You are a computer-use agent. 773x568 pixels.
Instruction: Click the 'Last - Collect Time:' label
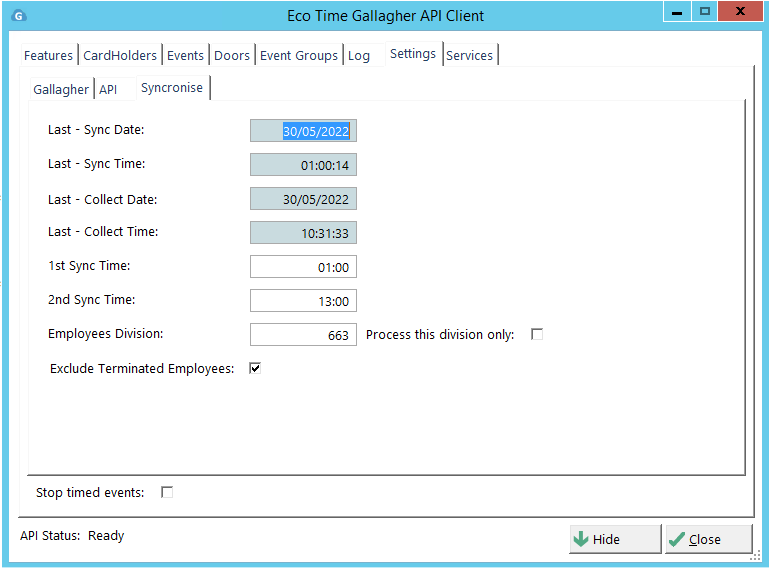[103, 232]
